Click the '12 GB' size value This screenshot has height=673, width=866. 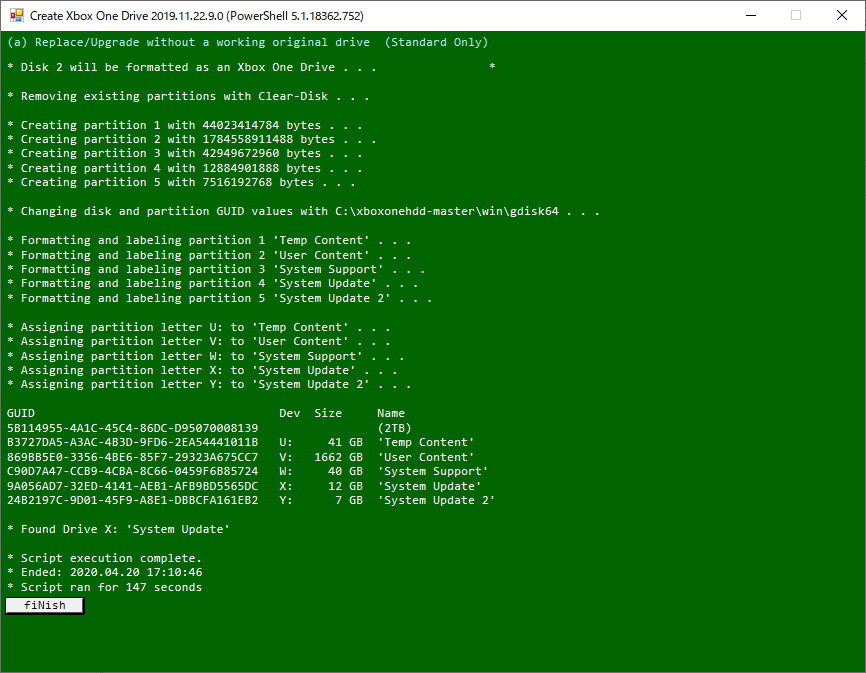pyautogui.click(x=346, y=486)
